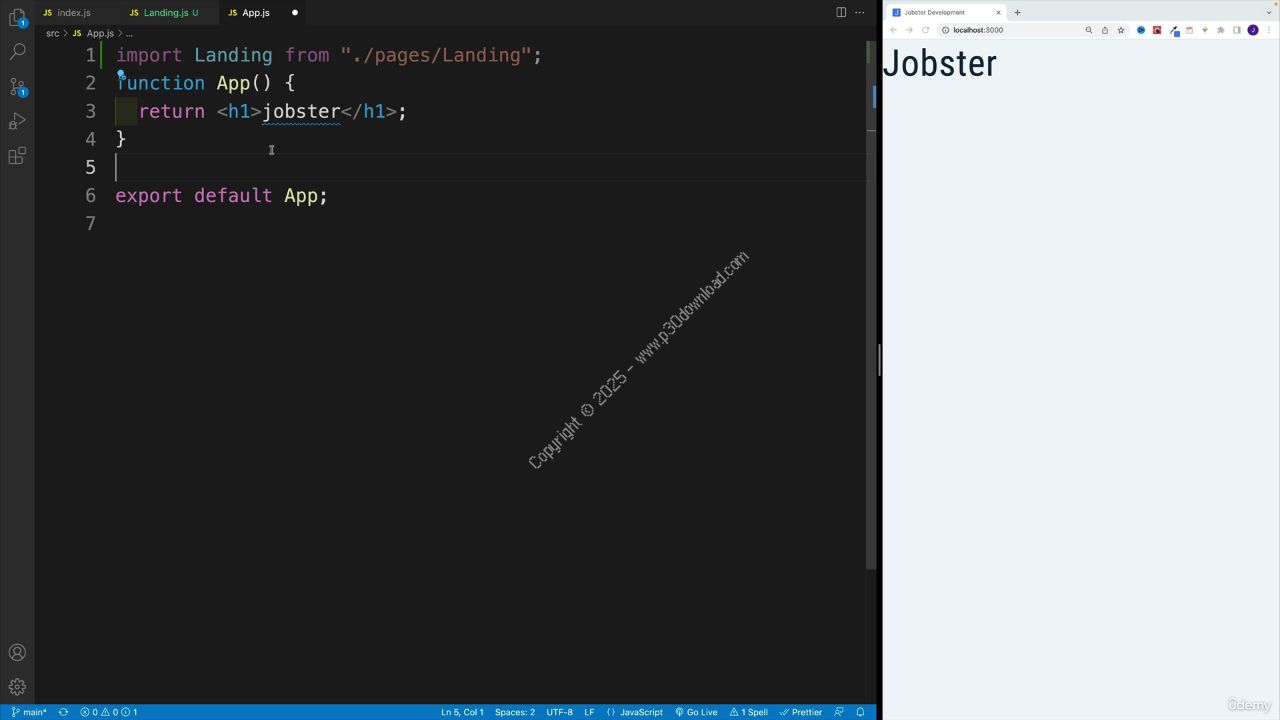Screen dimensions: 1280x720
Task: Open the Search view in activity bar
Action: tap(17, 51)
